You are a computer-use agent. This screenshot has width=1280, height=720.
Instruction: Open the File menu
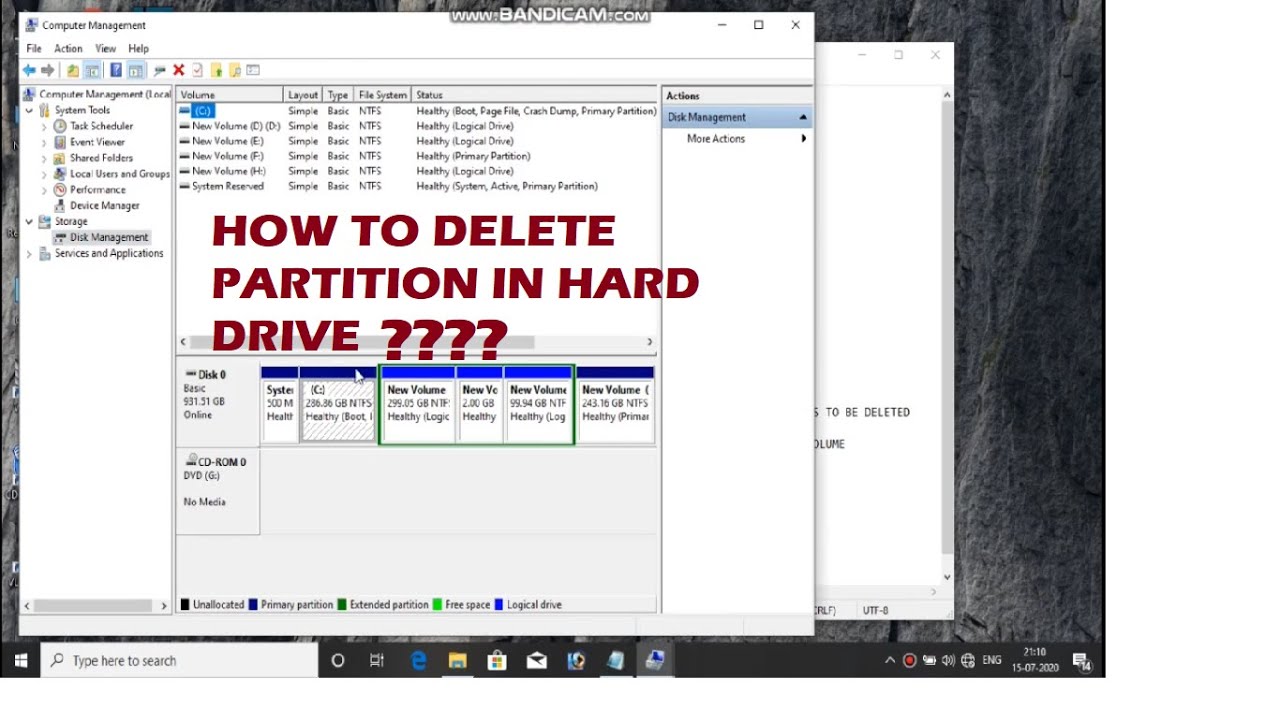(x=34, y=48)
